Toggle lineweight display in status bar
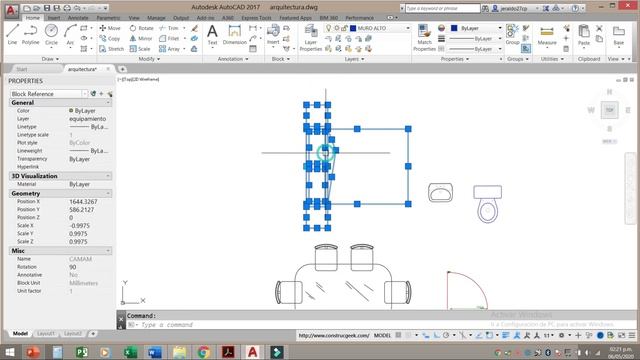Image resolution: width=640 pixels, height=360 pixels. point(505,335)
